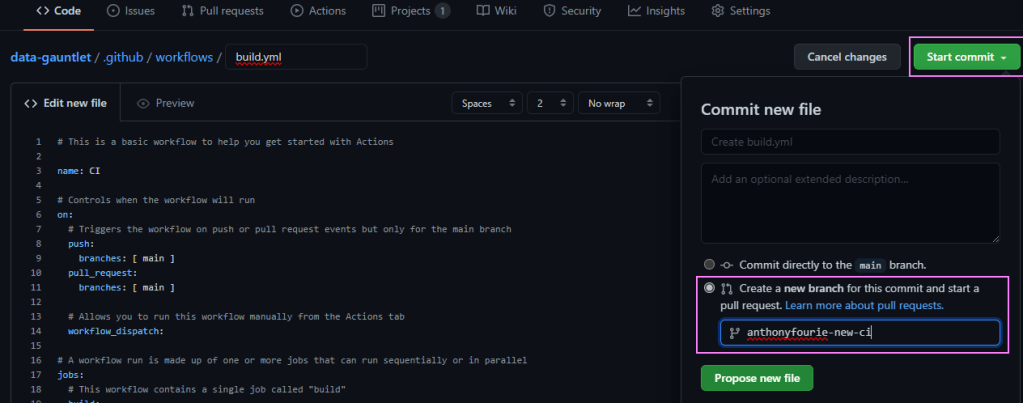The height and width of the screenshot is (403, 1023).
Task: Click Propose new file button
Action: click(x=756, y=378)
